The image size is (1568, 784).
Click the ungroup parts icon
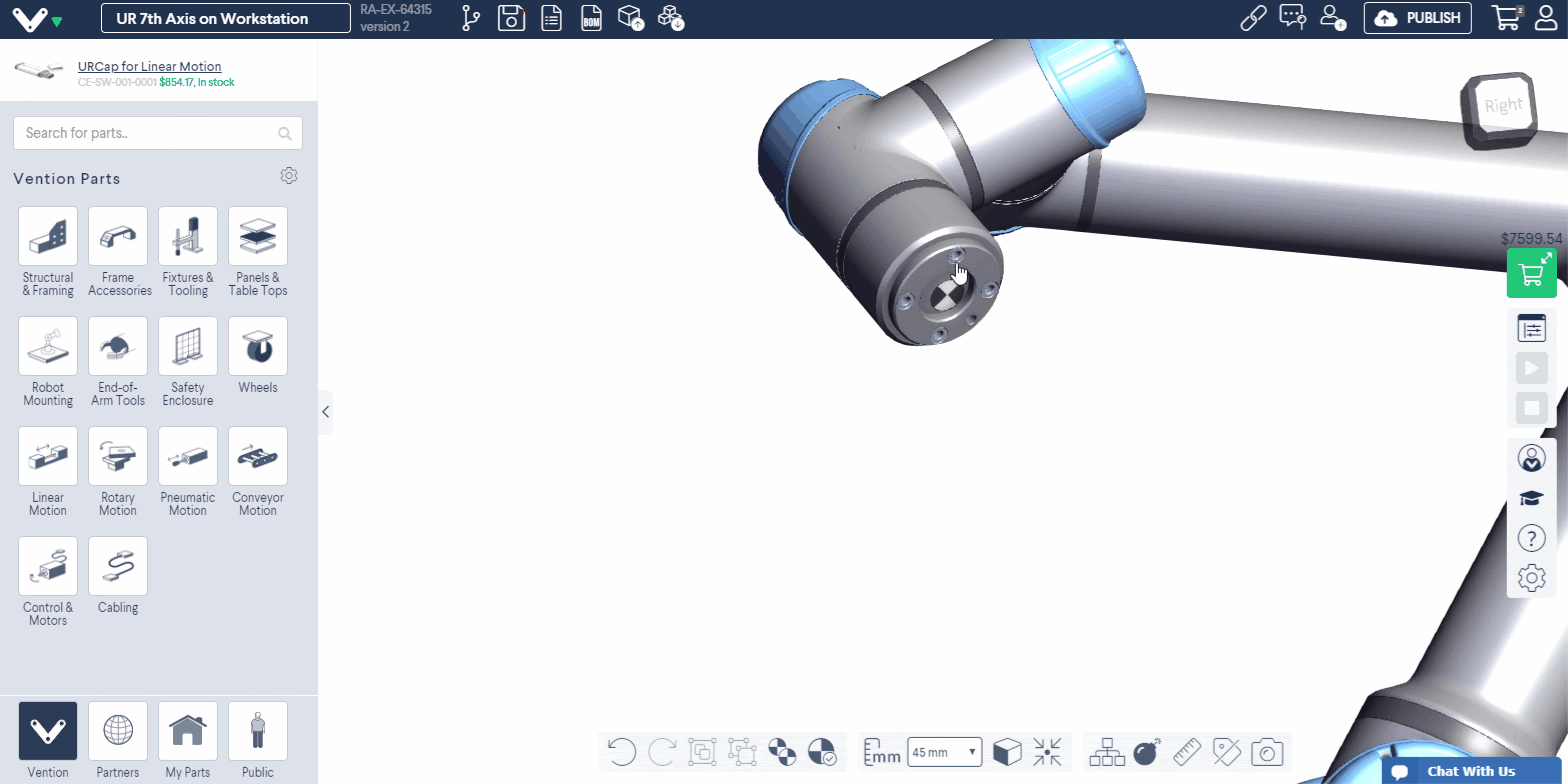(741, 752)
